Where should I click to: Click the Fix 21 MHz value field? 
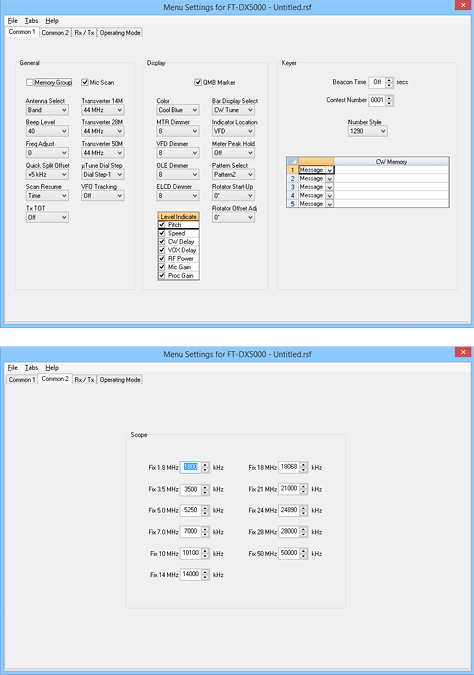tap(289, 489)
